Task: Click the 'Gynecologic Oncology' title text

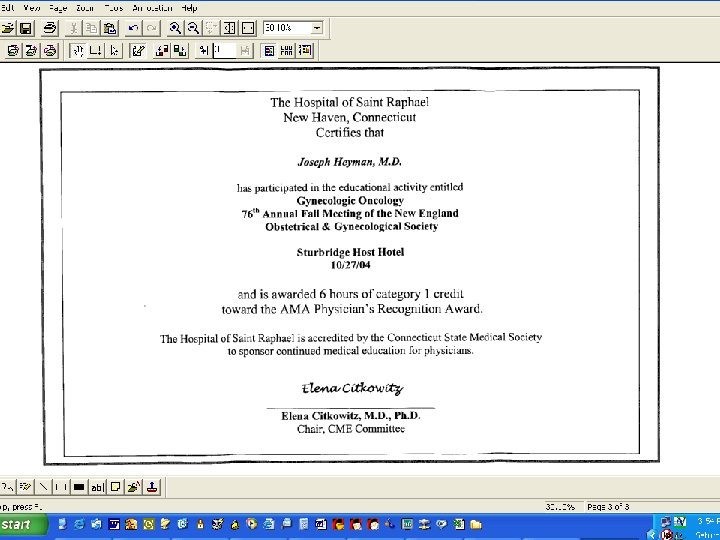Action: click(350, 201)
